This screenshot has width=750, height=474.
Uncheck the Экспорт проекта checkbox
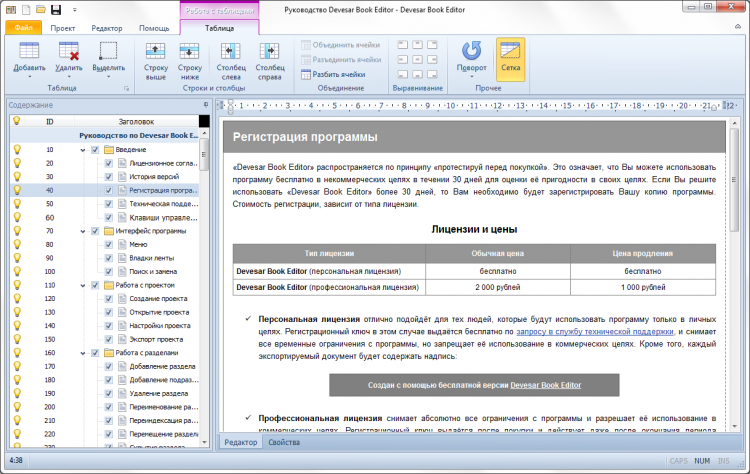109,339
